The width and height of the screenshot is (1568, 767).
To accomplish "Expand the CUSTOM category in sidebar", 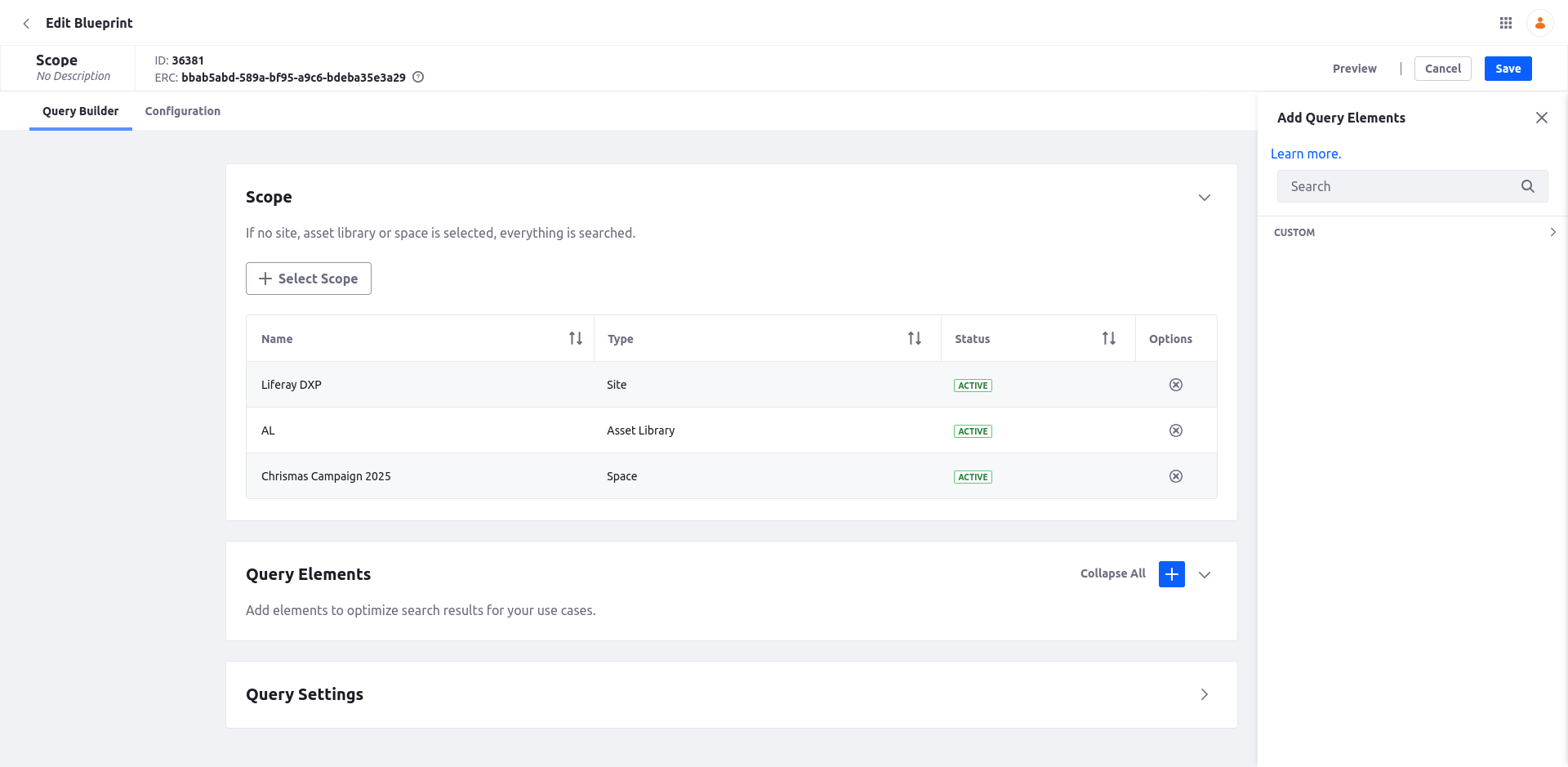I will tap(1552, 233).
